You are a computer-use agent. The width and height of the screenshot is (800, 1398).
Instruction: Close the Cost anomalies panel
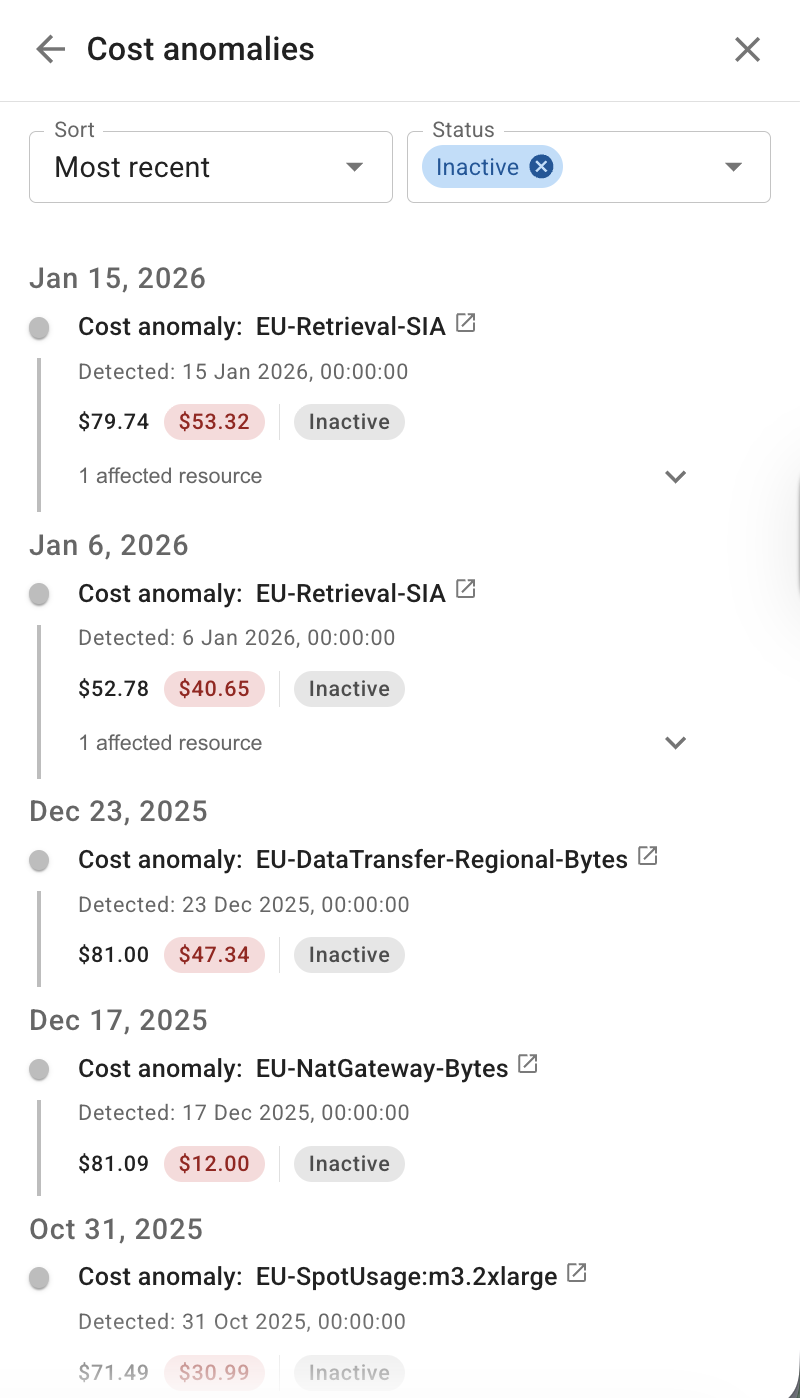[x=747, y=49]
